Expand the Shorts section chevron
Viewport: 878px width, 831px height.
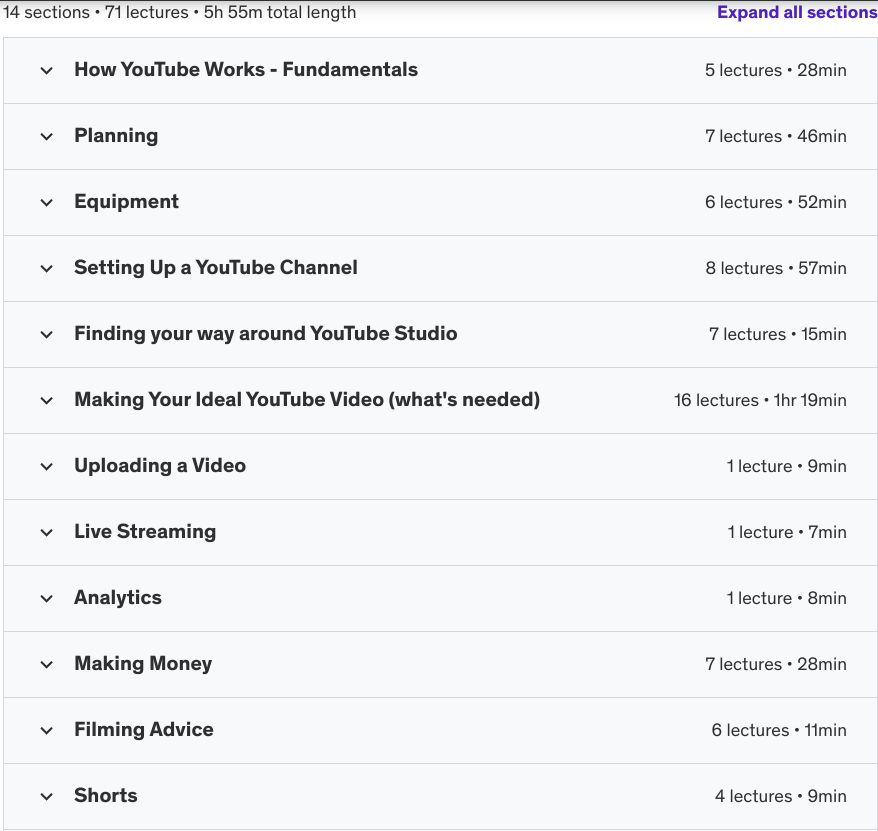pyautogui.click(x=46, y=797)
